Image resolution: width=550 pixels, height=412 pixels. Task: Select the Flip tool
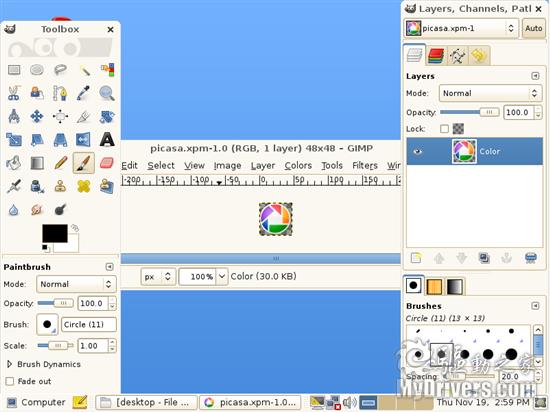[84, 140]
